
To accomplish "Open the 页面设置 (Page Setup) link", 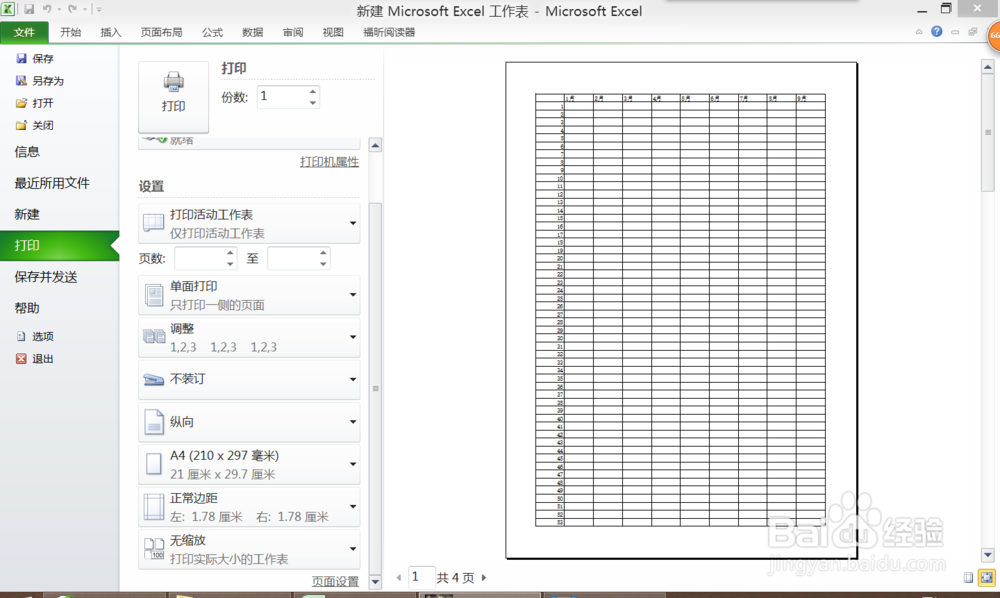I will [335, 581].
